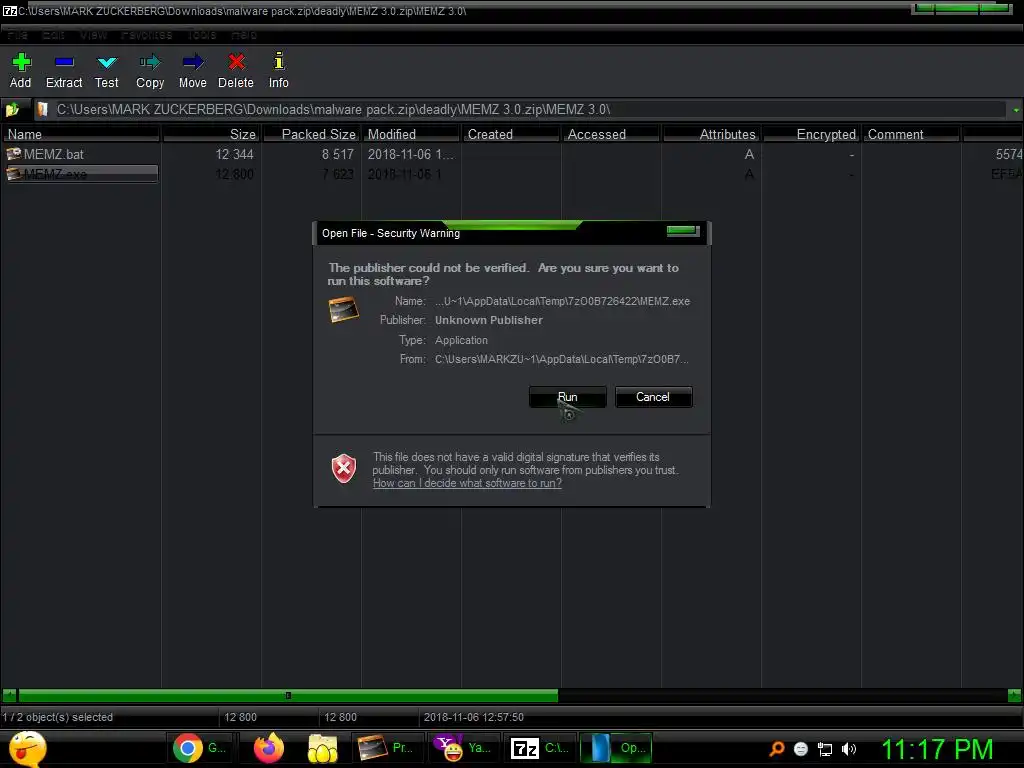Image resolution: width=1024 pixels, height=768 pixels.
Task: Sort by Comment column header
Action: coord(911,134)
